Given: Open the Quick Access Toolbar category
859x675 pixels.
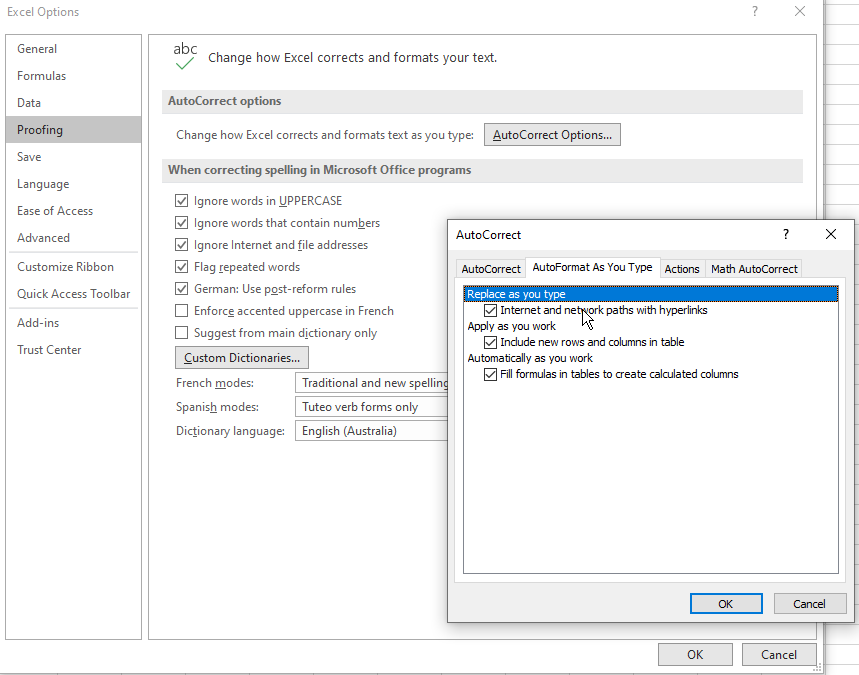Looking at the screenshot, I should tap(73, 294).
